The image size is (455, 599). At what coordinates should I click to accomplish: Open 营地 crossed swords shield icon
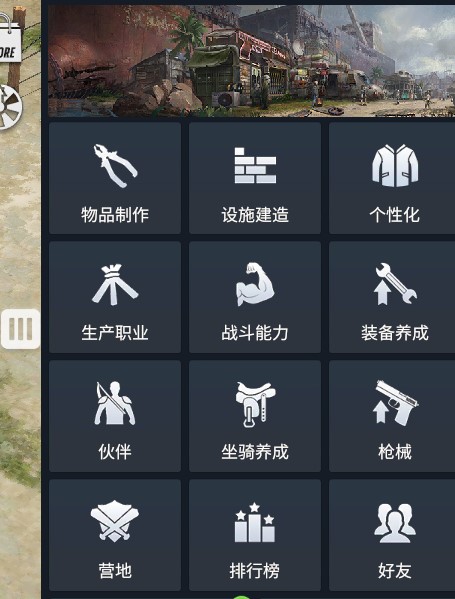(115, 521)
